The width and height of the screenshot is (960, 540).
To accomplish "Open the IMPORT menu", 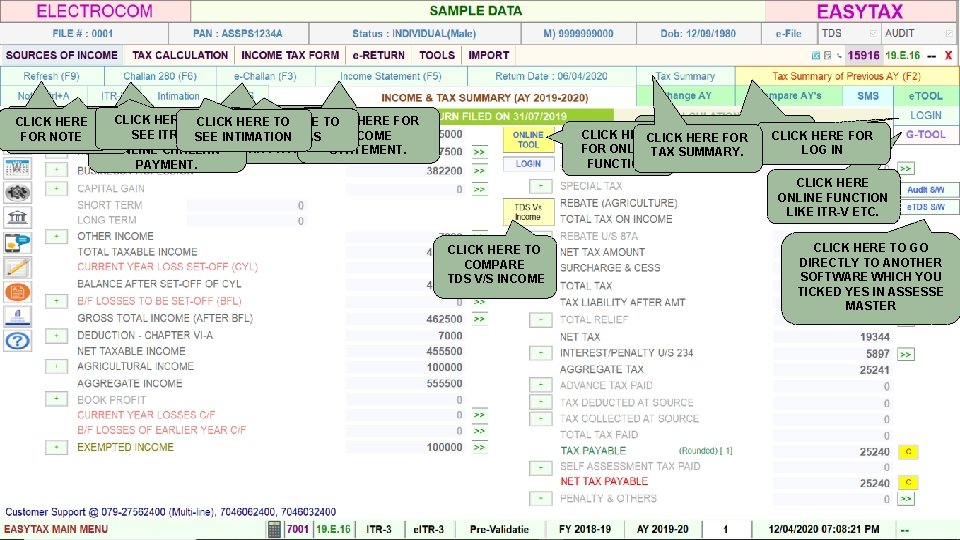I will click(x=489, y=55).
